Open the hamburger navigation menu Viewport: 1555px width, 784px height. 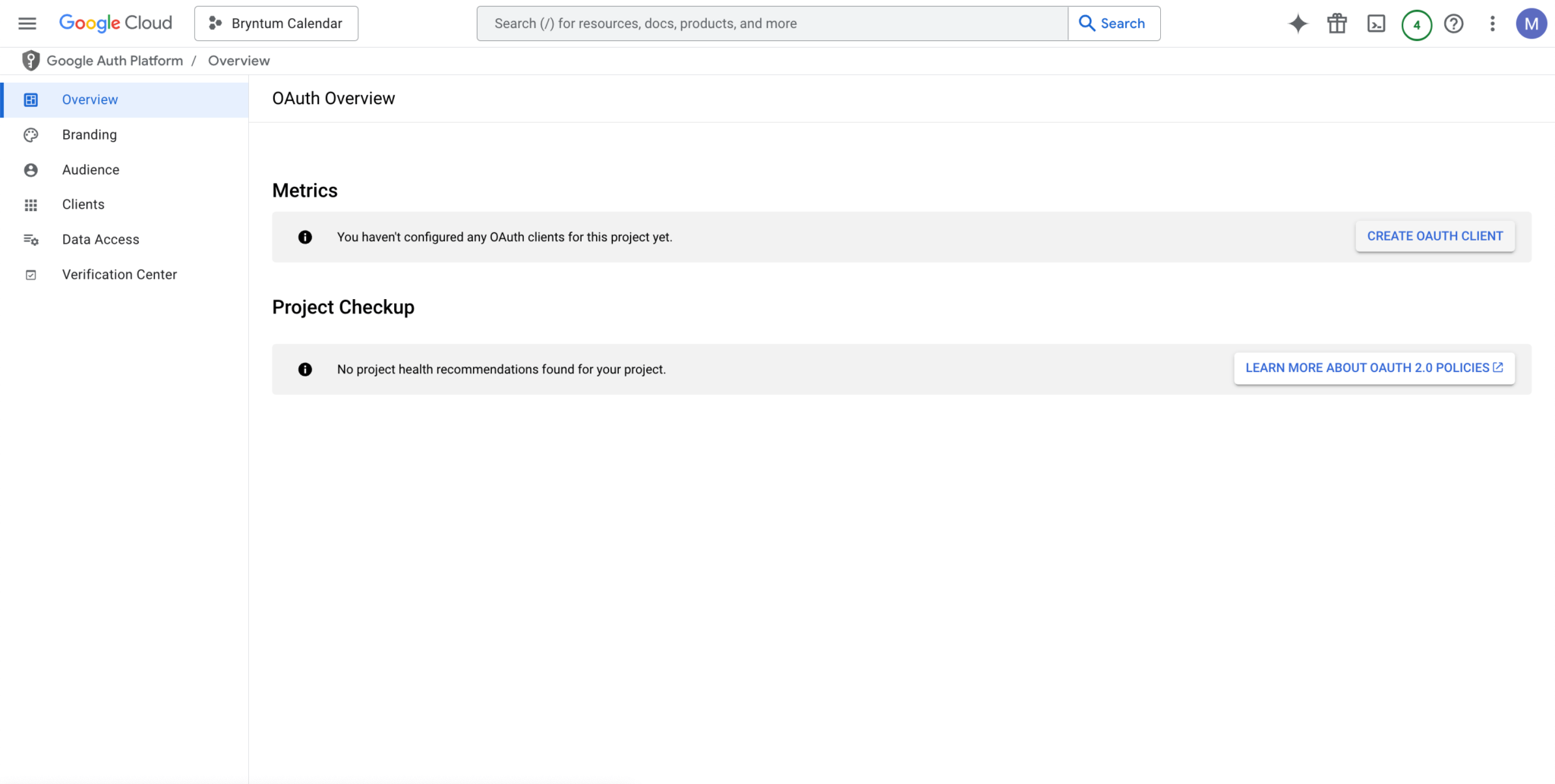click(x=27, y=24)
